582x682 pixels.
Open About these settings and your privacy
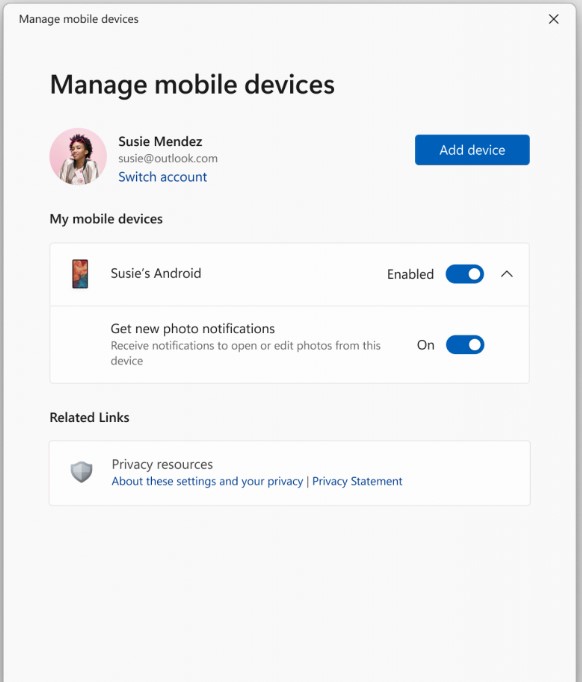point(207,481)
